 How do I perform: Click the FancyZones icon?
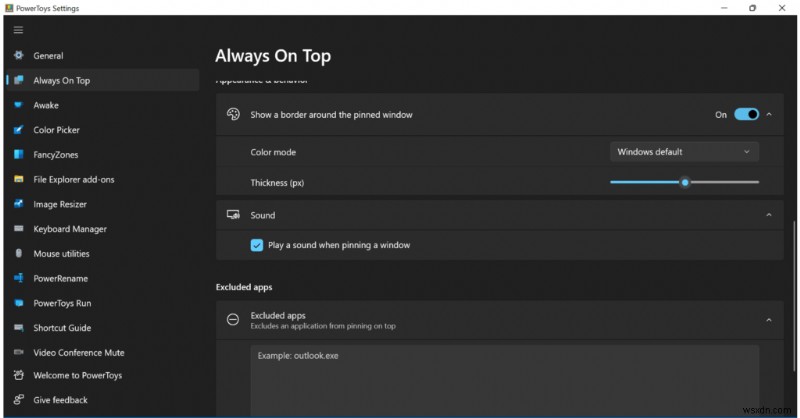[x=19, y=154]
